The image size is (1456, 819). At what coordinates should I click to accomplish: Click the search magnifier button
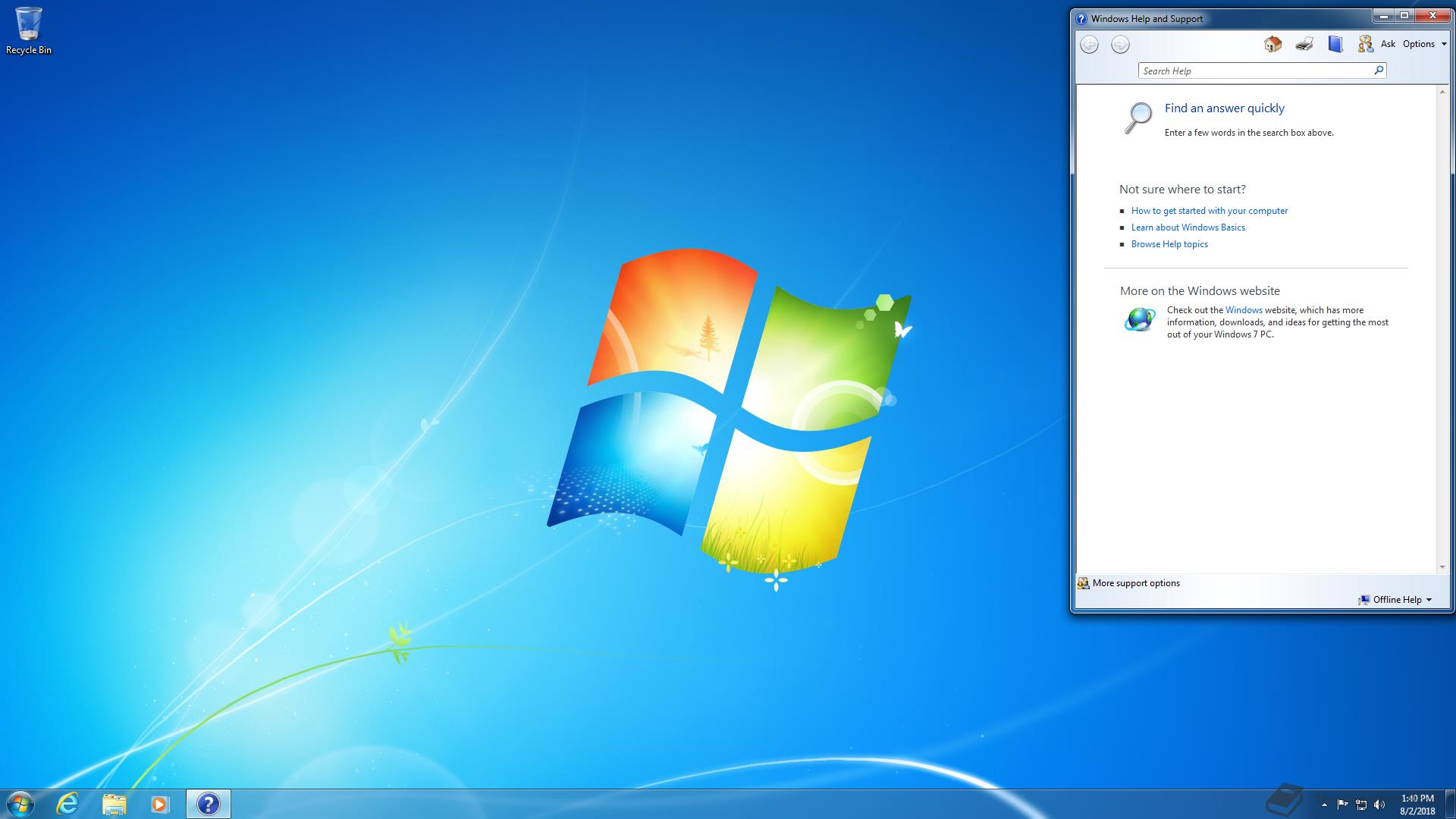(1379, 71)
